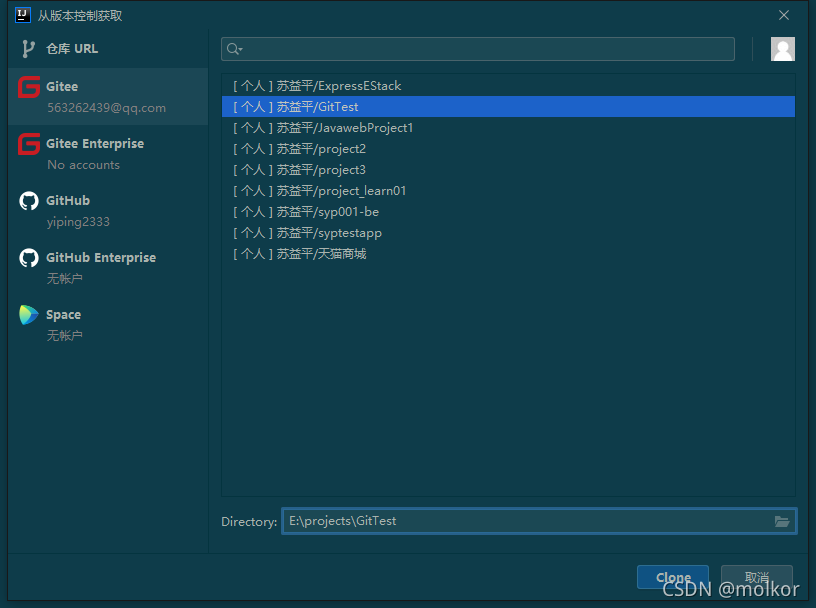Click the Space logo icon
This screenshot has height=608, width=816.
click(x=29, y=314)
